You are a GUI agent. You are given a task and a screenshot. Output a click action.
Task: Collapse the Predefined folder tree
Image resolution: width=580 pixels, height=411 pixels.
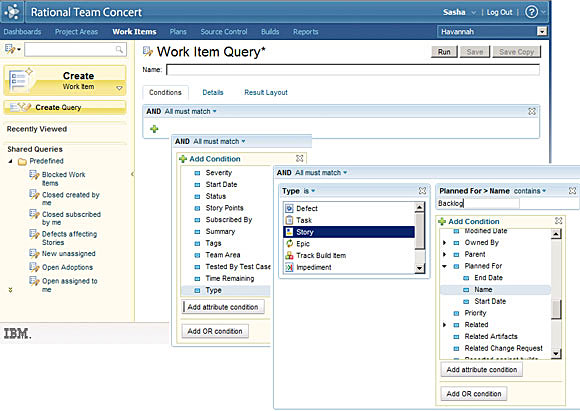click(x=10, y=161)
